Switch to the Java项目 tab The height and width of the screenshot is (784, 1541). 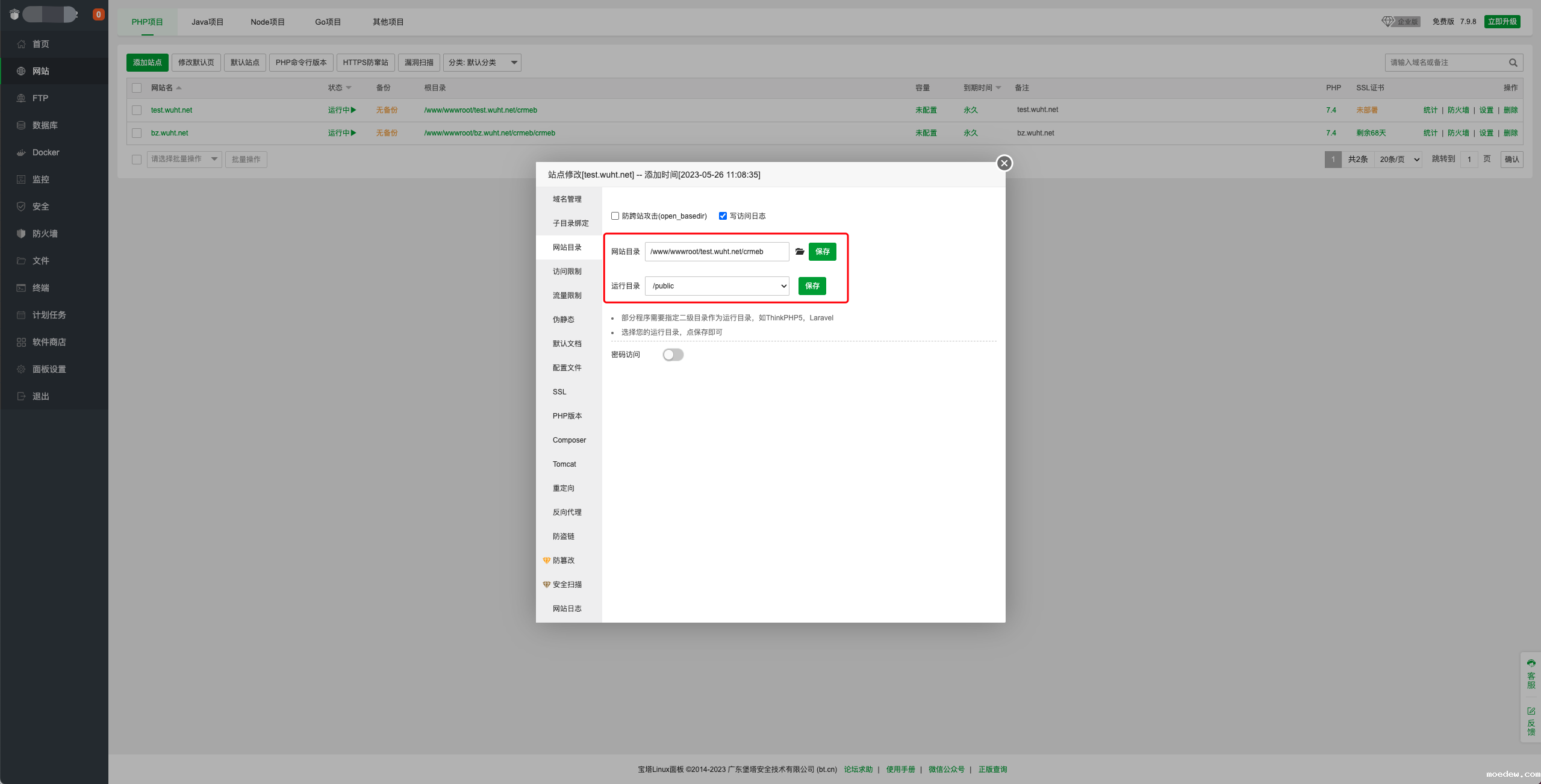coord(207,22)
